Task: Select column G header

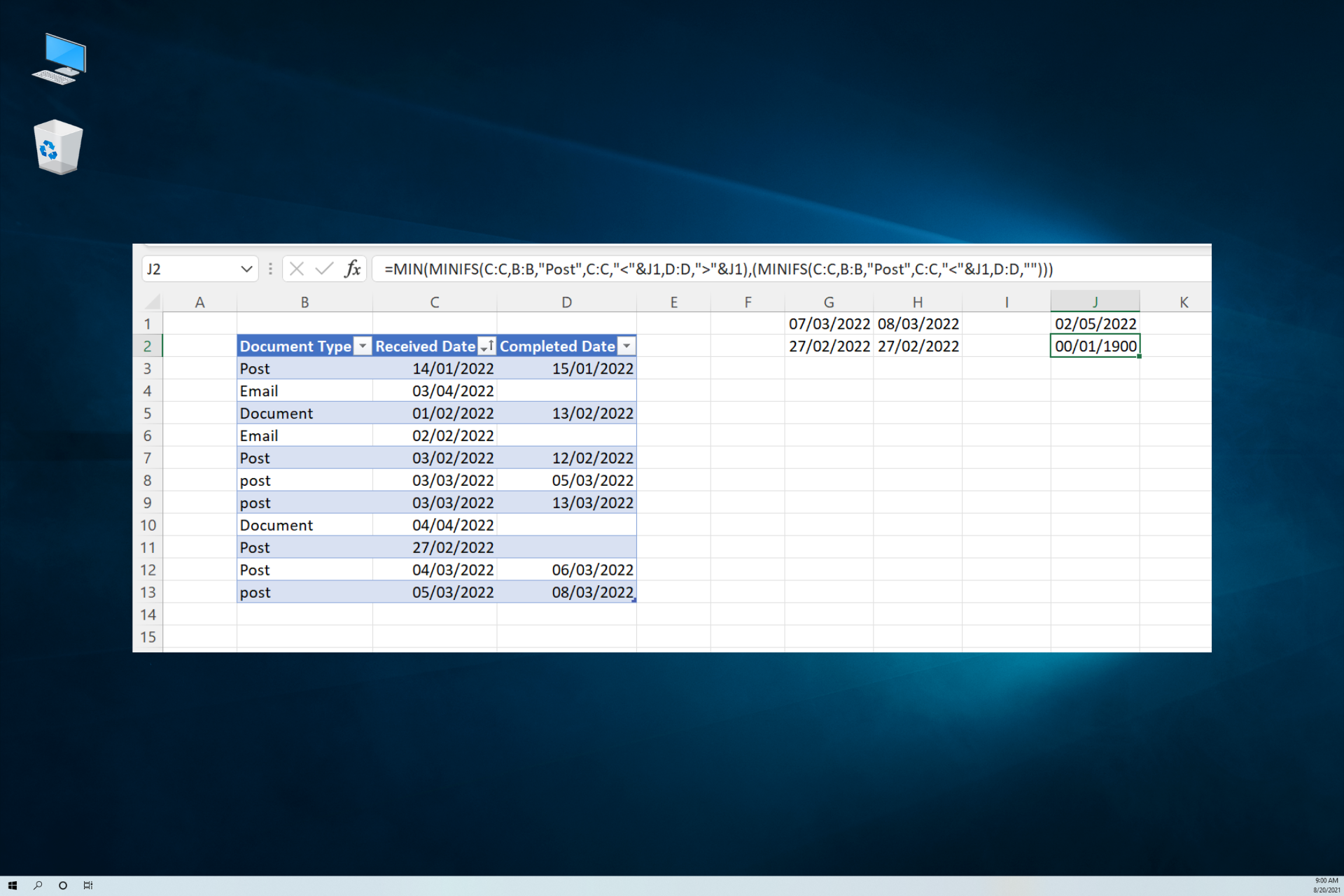Action: (829, 302)
